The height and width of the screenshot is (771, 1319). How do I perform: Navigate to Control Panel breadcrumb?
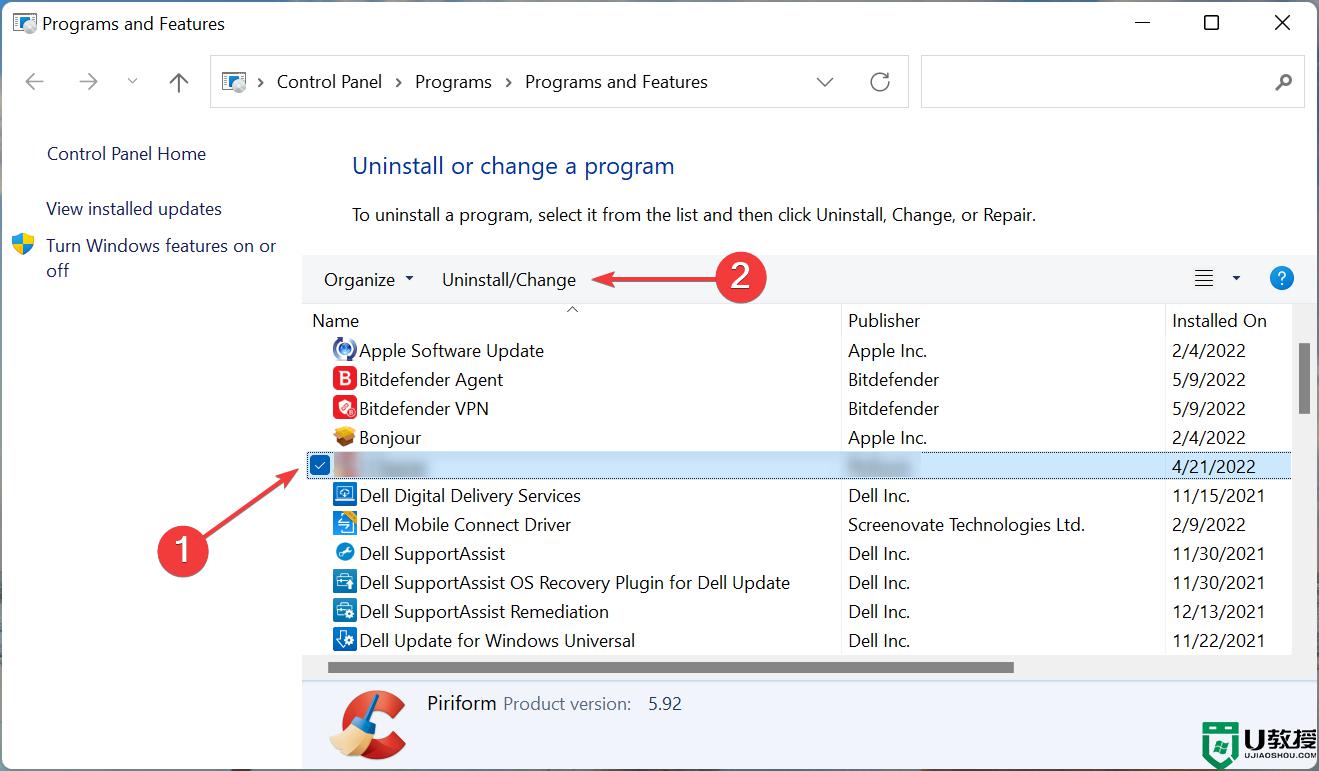point(329,82)
